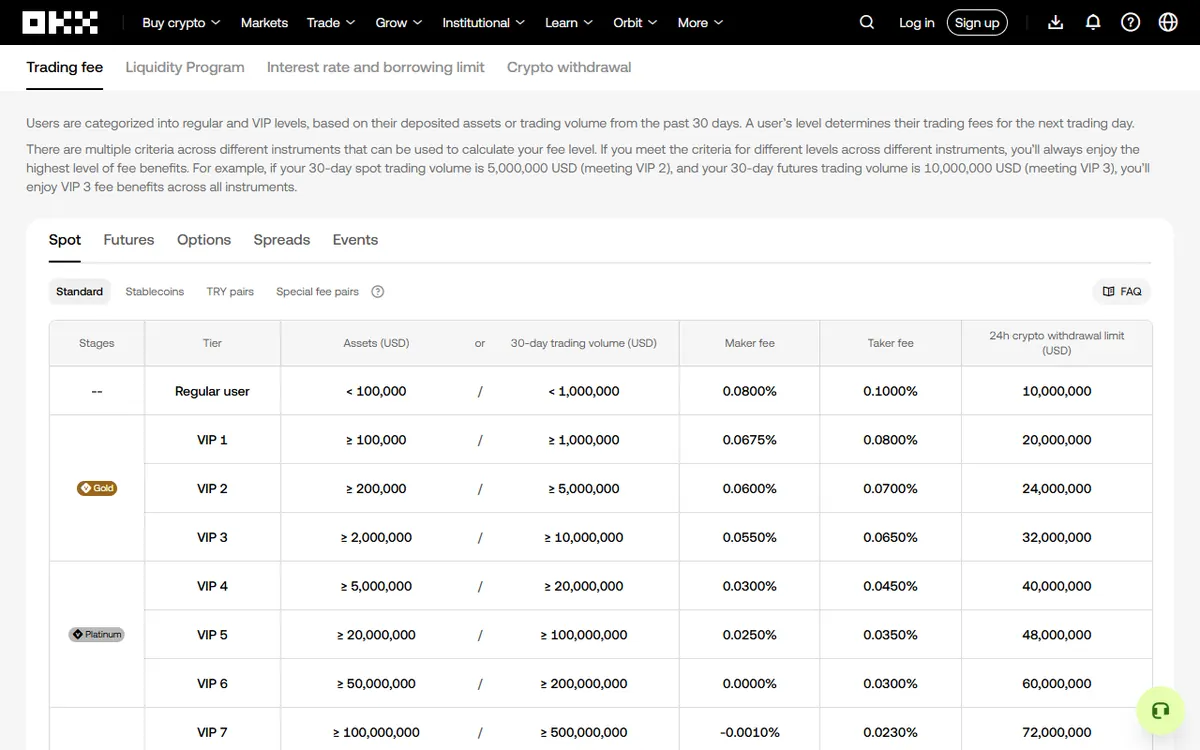Go to the Markets page
This screenshot has height=750, width=1200.
pos(264,22)
